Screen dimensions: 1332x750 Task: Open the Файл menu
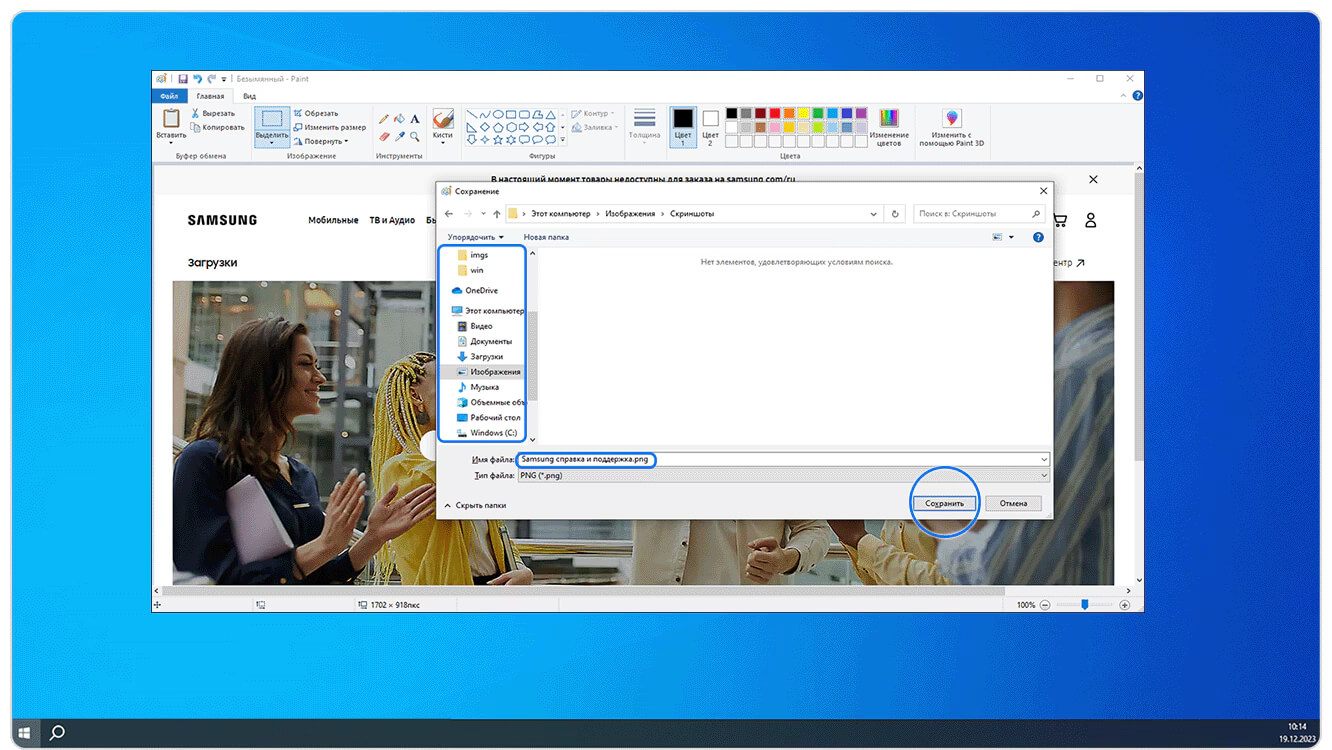pos(168,96)
